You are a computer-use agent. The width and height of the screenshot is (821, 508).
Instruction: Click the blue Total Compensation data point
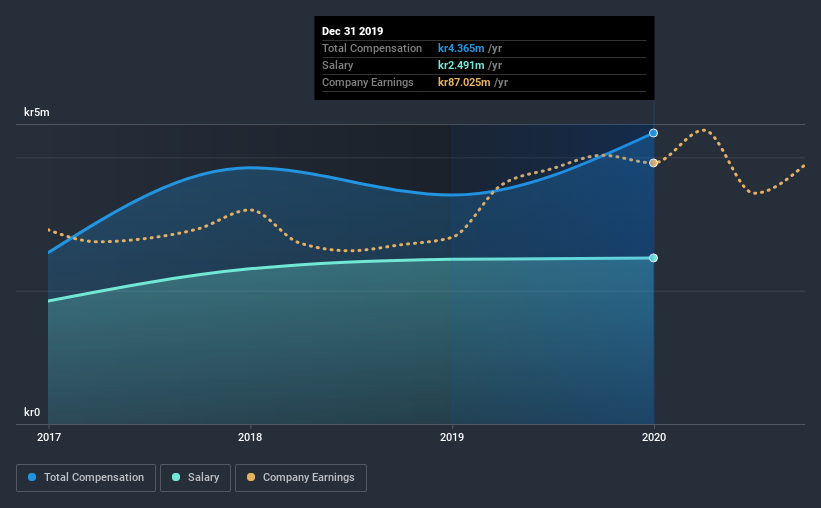point(653,133)
